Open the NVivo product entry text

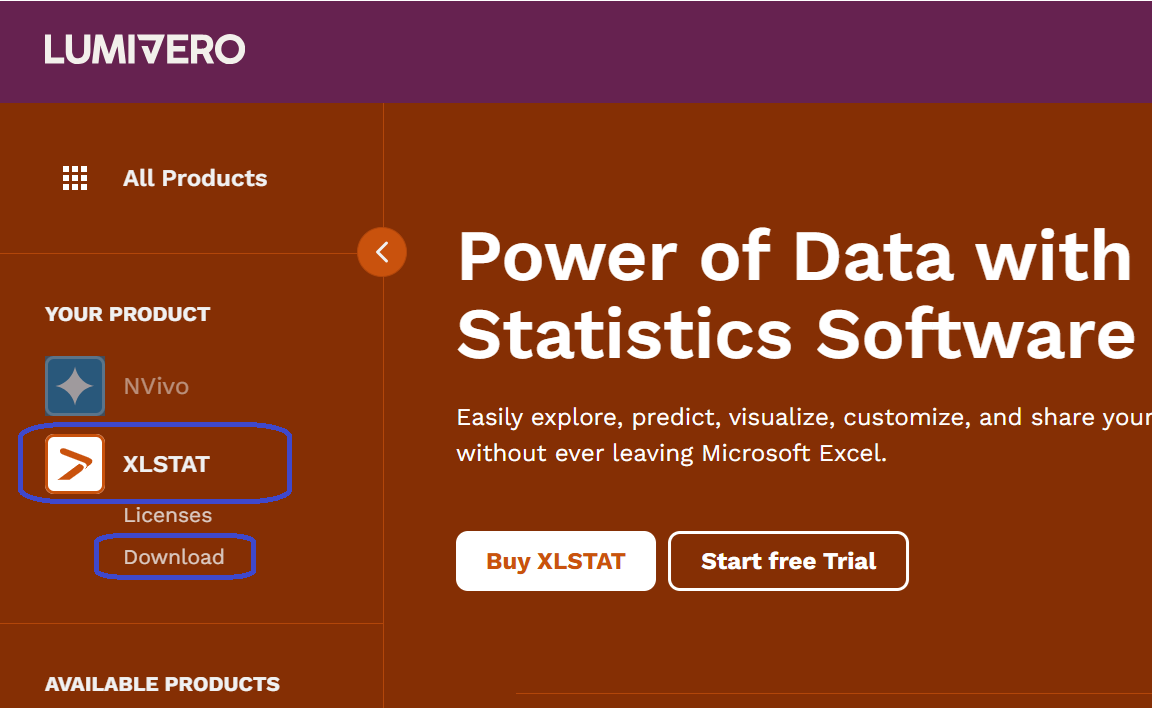click(x=156, y=386)
